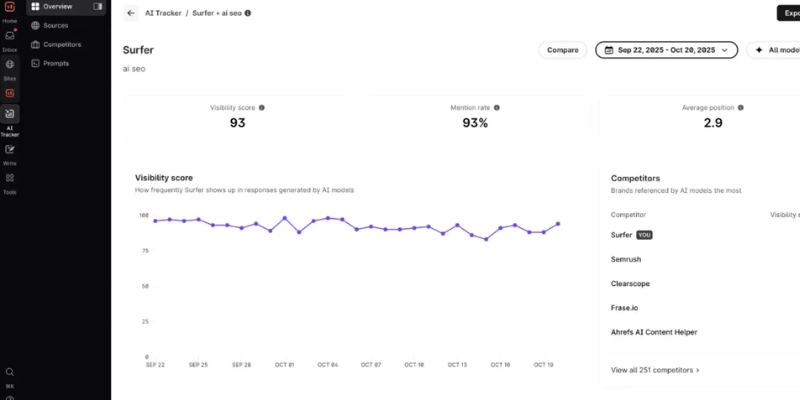This screenshot has width=800, height=400.
Task: Collapse the sidebar panel toggle icon
Action: (98, 7)
